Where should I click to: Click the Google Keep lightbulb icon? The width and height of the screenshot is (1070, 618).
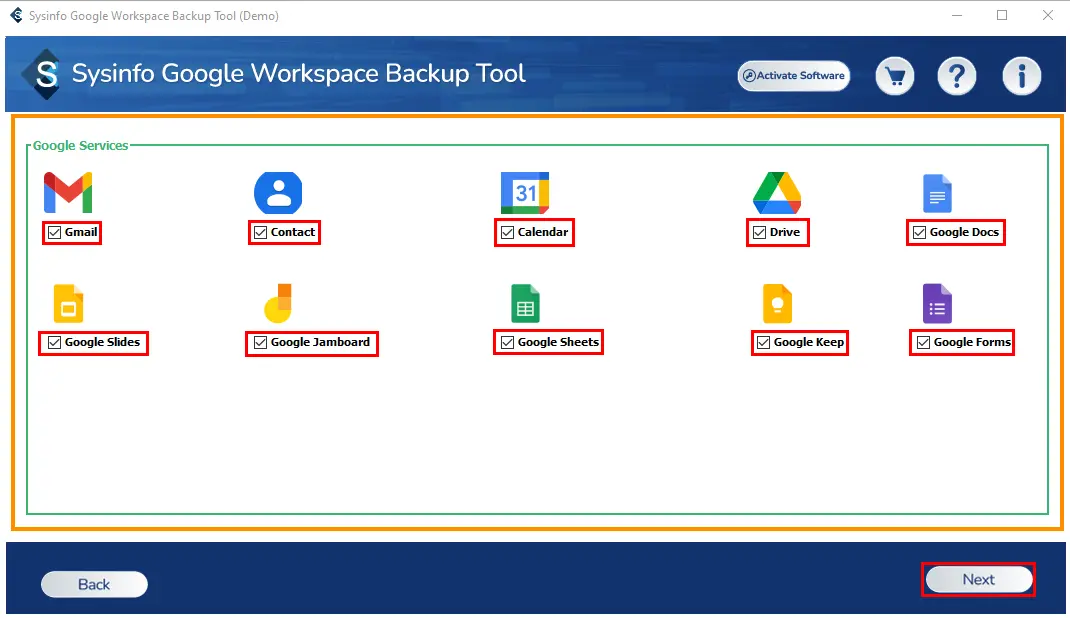[x=777, y=304]
